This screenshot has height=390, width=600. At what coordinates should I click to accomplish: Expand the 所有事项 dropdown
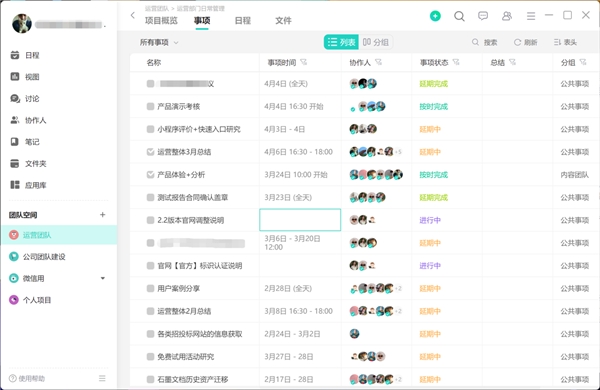159,42
